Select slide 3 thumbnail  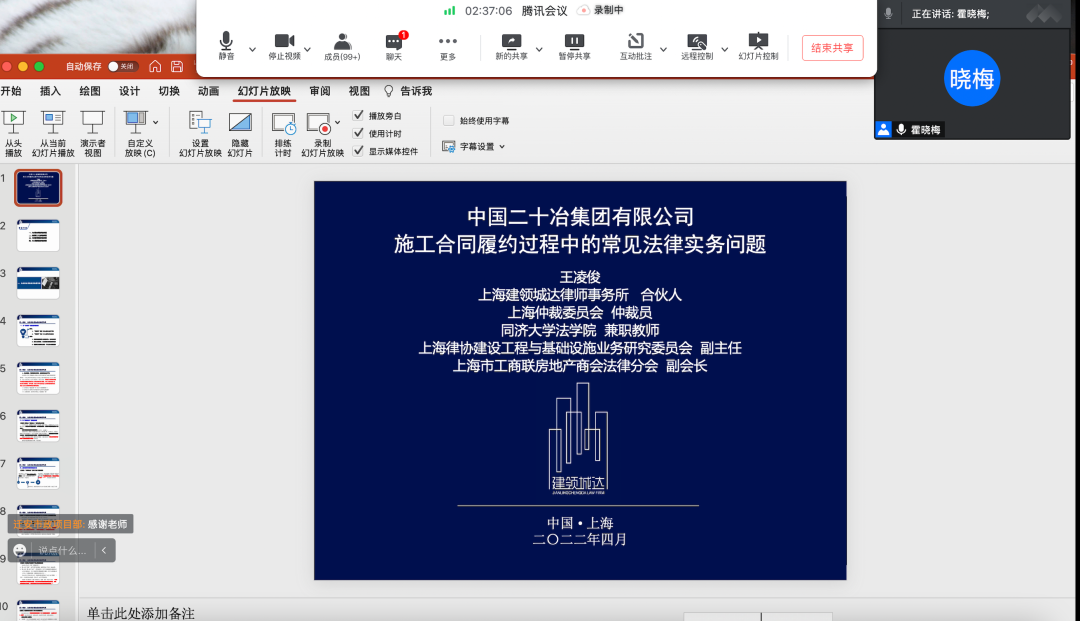coord(38,283)
